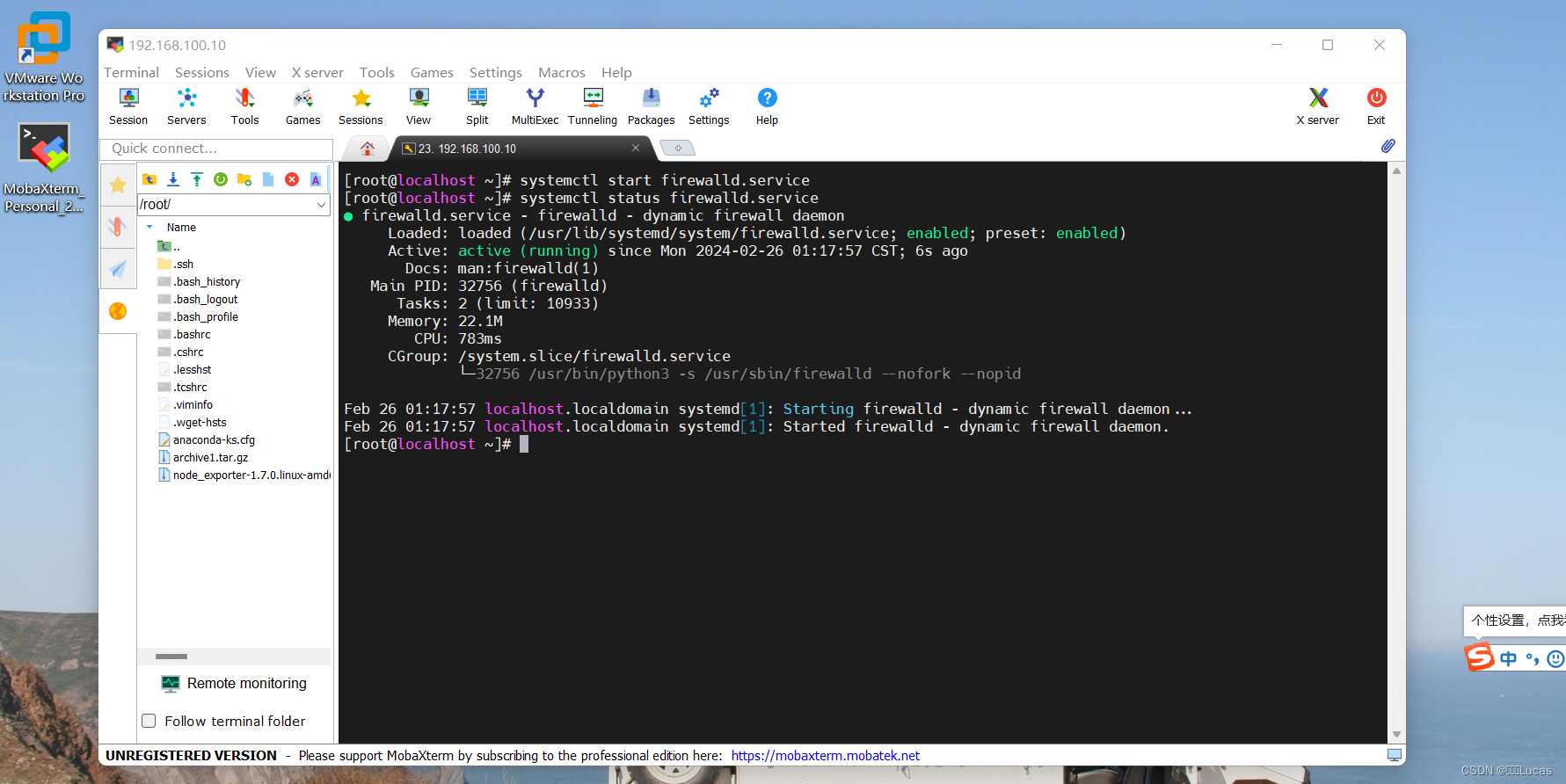Image resolution: width=1566 pixels, height=784 pixels.
Task: Open the Settings menu
Action: (x=495, y=72)
